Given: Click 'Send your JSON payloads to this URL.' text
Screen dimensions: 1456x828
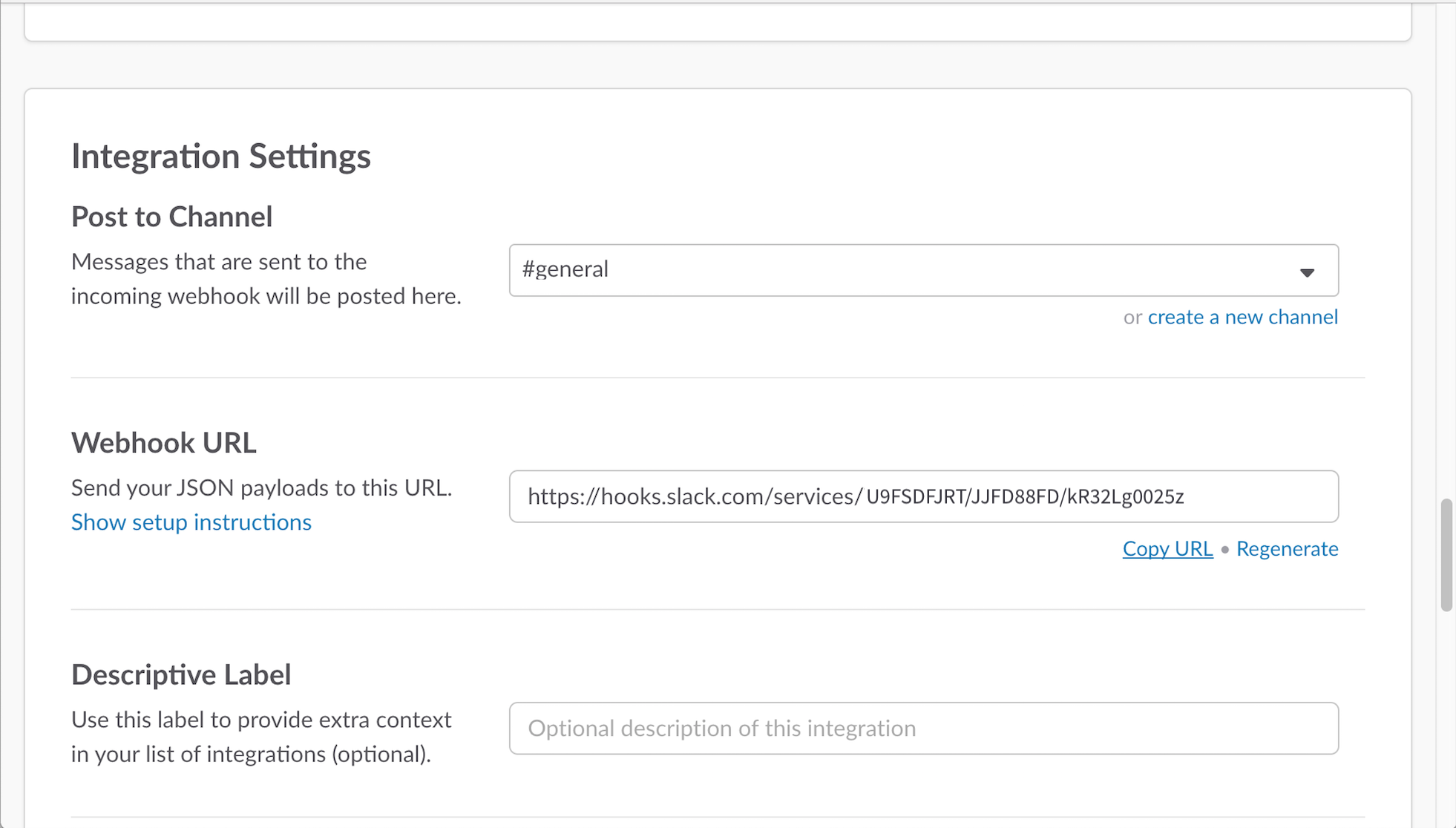Looking at the screenshot, I should point(261,488).
